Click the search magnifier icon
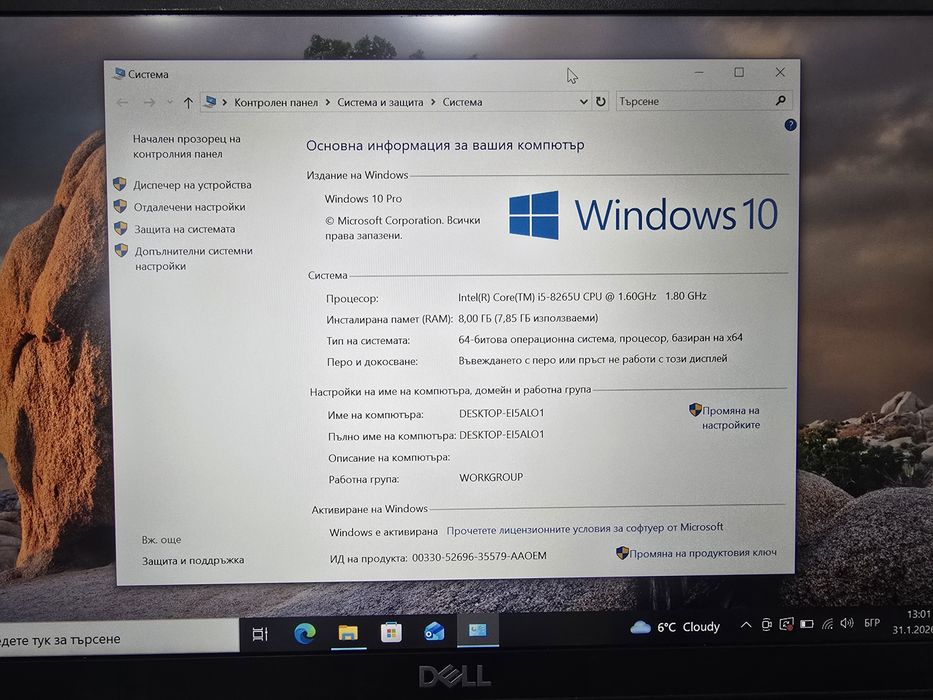This screenshot has width=933, height=700. 781,101
